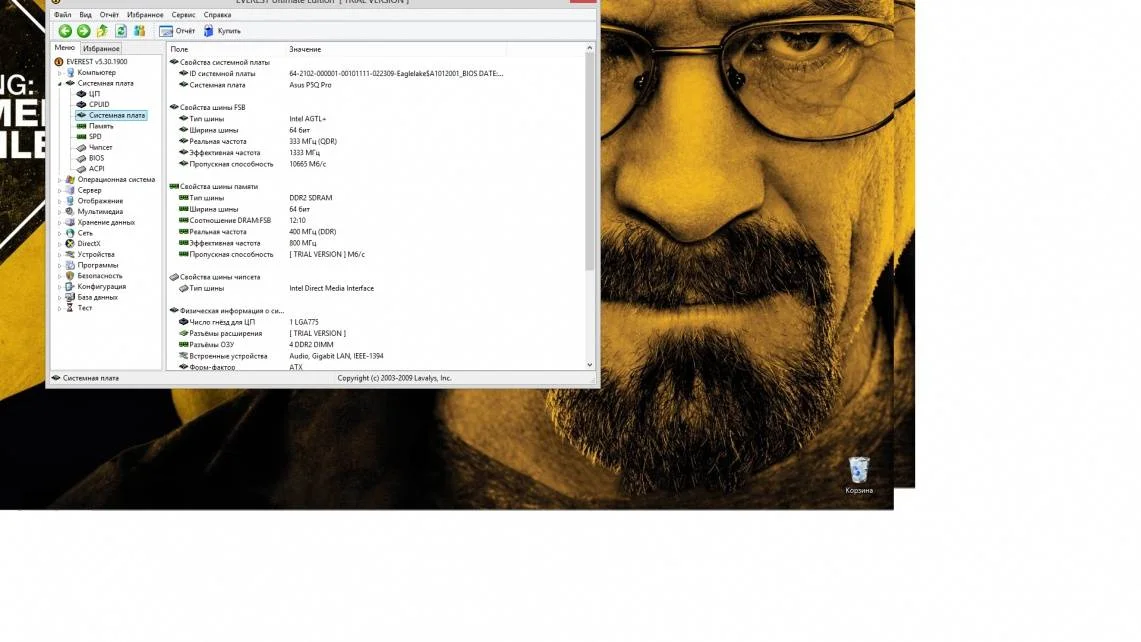
Task: Click the green Back arrow toolbar icon
Action: pyautogui.click(x=65, y=31)
